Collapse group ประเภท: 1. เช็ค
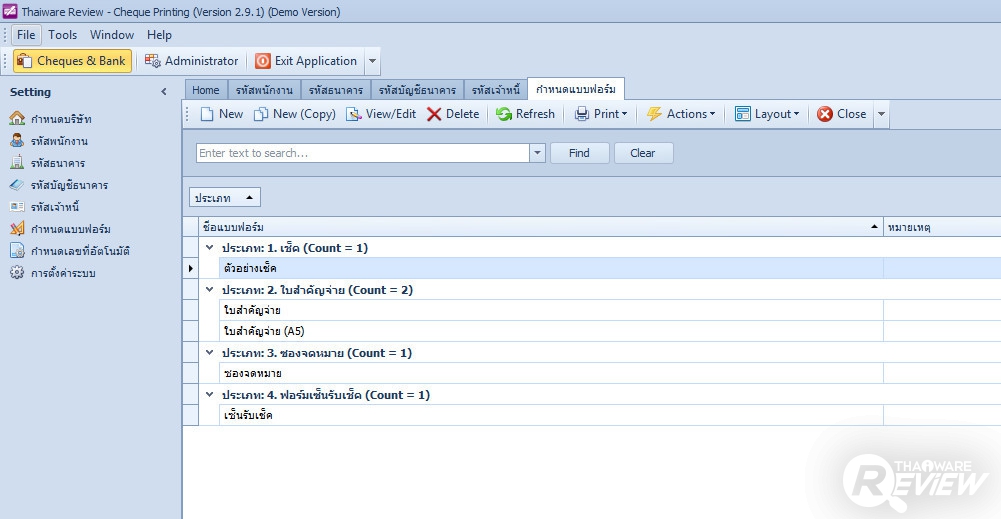 (x=209, y=247)
